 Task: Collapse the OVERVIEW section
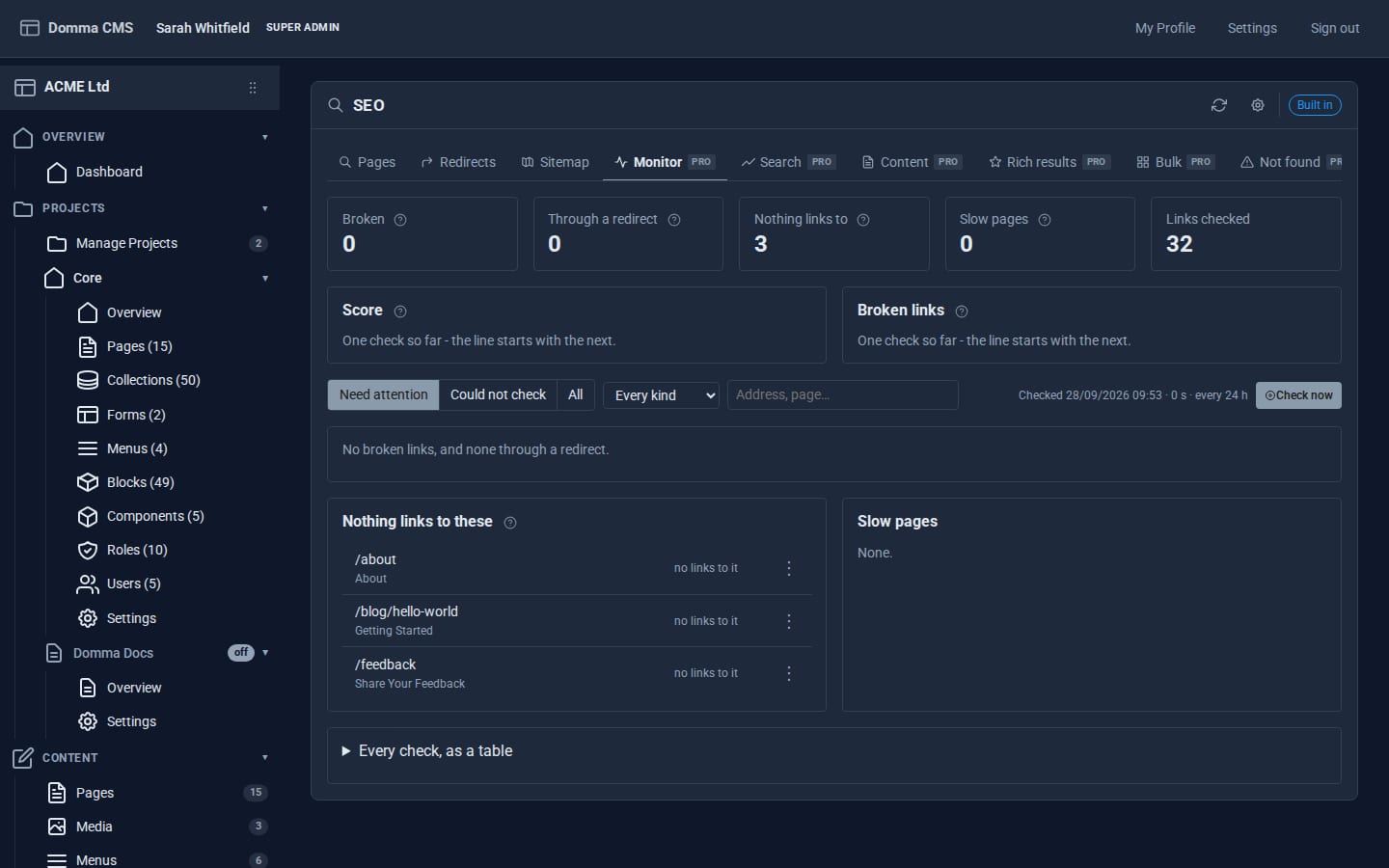[x=265, y=137]
